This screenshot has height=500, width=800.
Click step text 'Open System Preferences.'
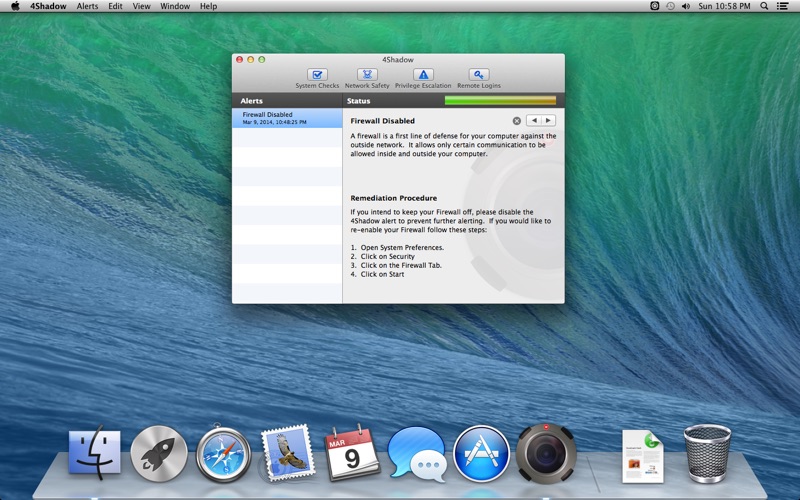click(402, 247)
